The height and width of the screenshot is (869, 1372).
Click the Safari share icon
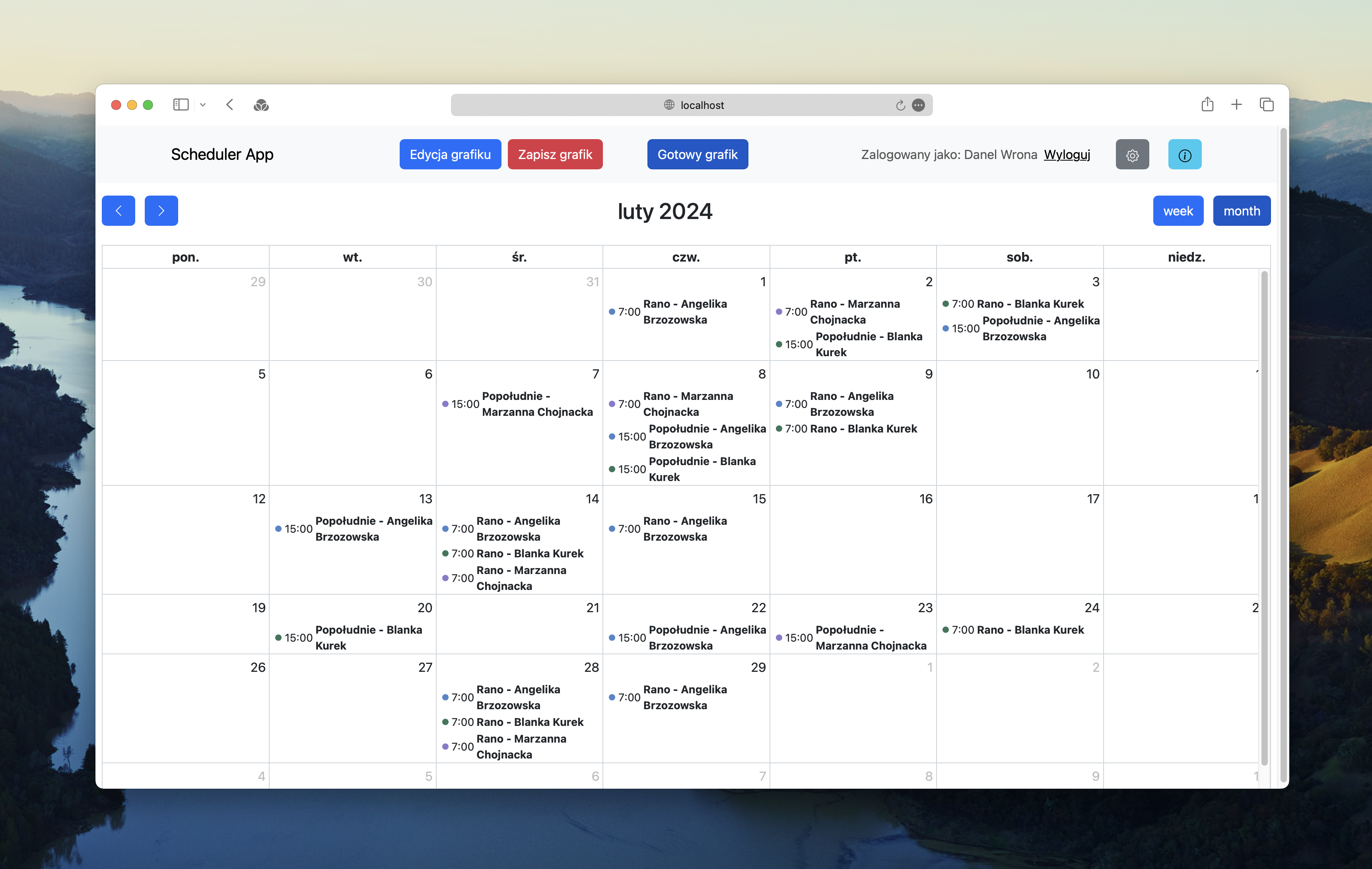click(x=1207, y=104)
